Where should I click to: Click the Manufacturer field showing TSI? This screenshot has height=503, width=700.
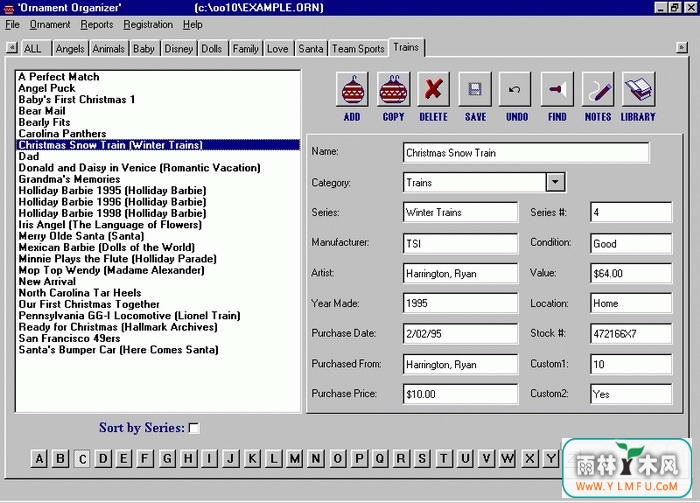pos(460,243)
